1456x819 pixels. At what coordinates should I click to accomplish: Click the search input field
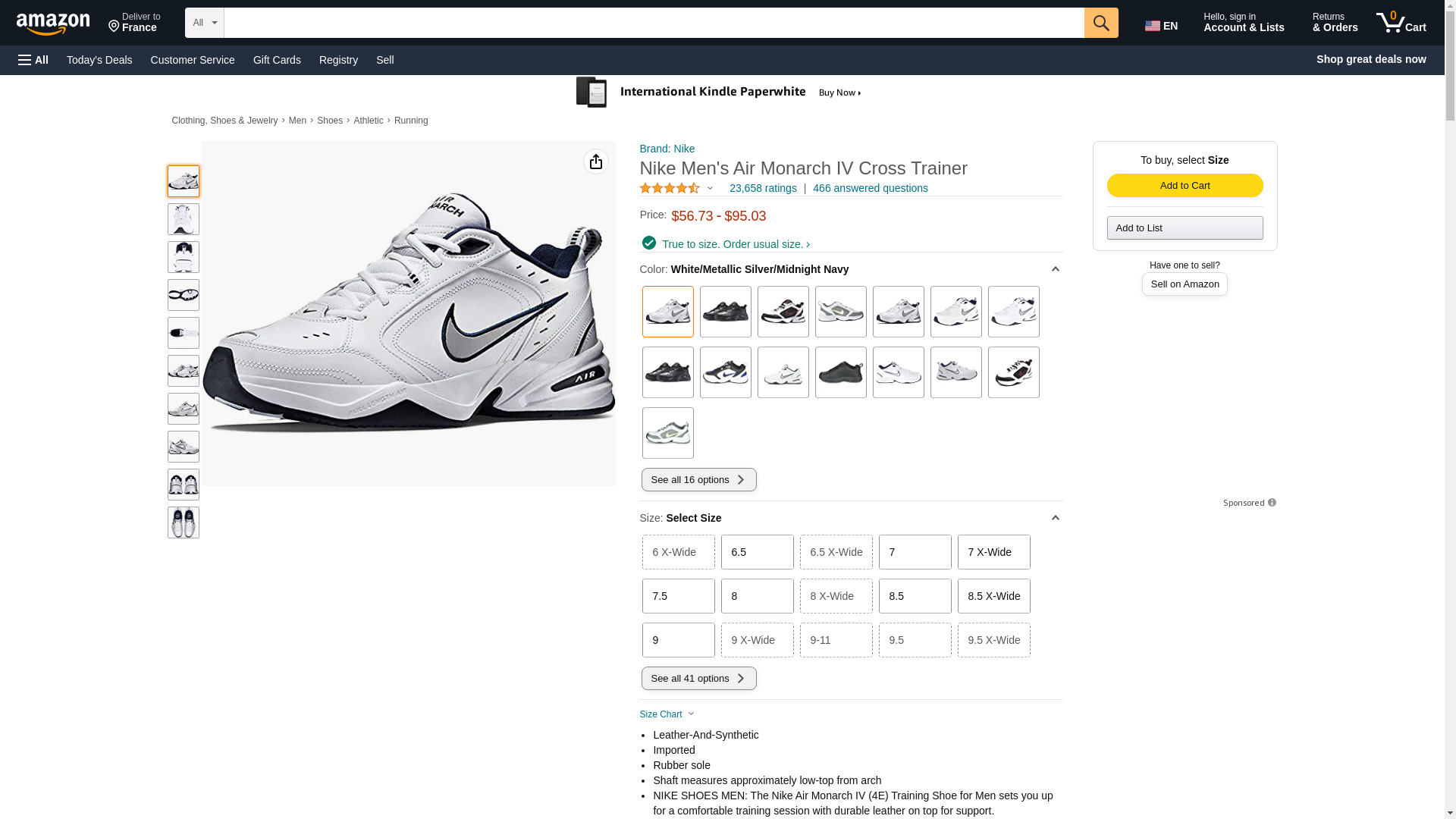coord(653,23)
